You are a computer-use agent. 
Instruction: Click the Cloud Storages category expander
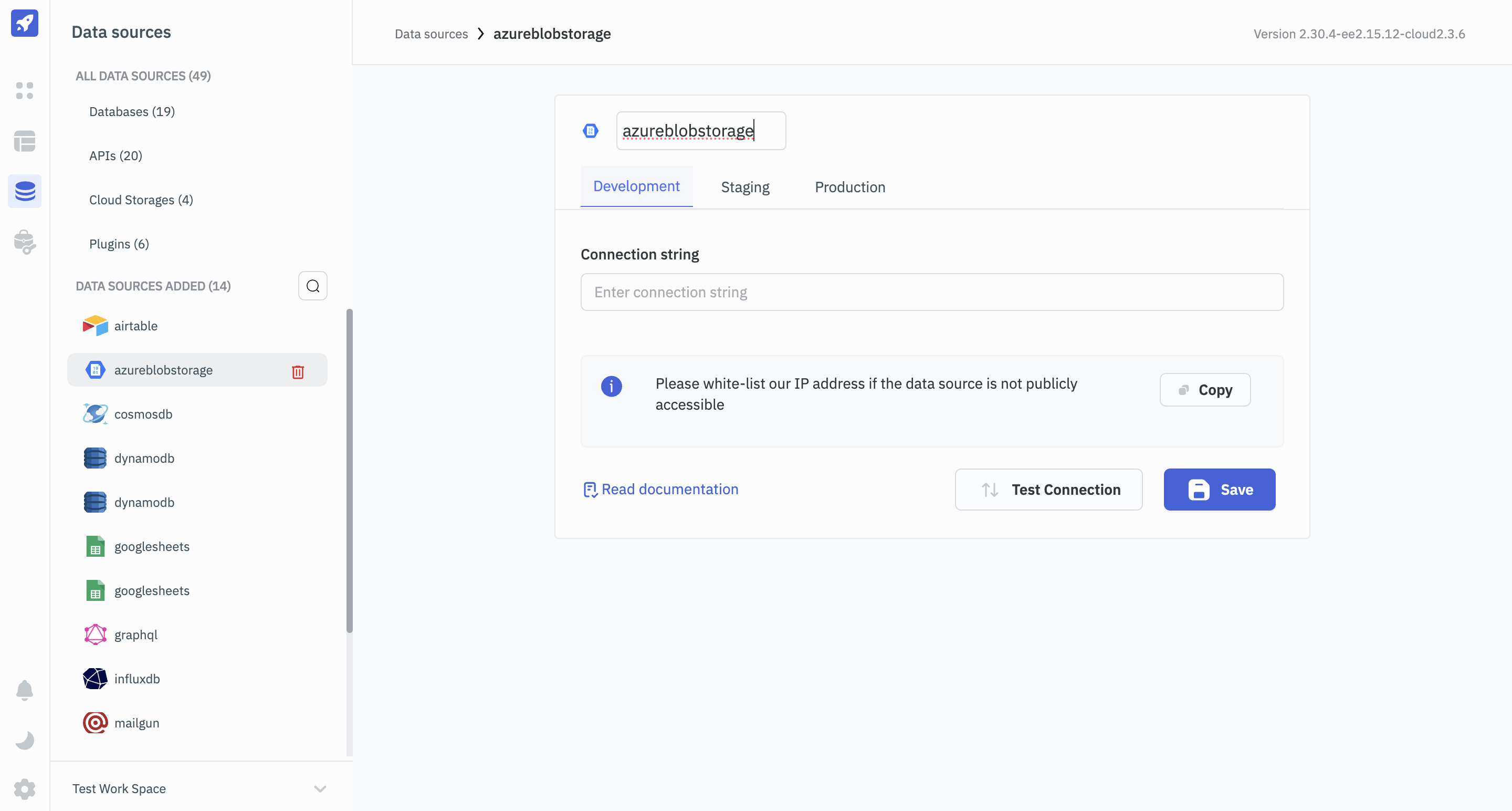(x=140, y=199)
